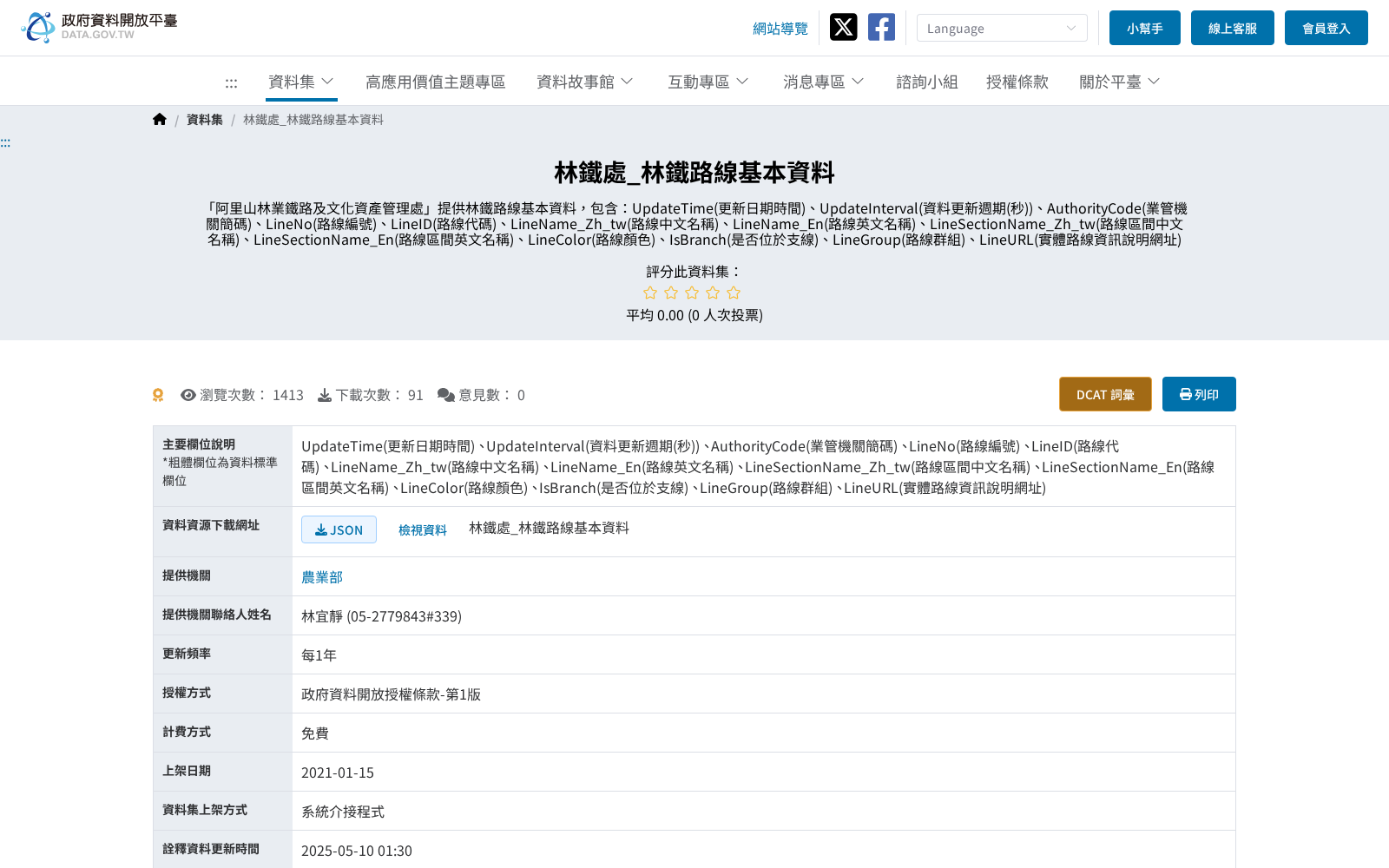Click the DATA.GOV.TW site logo

(x=99, y=27)
